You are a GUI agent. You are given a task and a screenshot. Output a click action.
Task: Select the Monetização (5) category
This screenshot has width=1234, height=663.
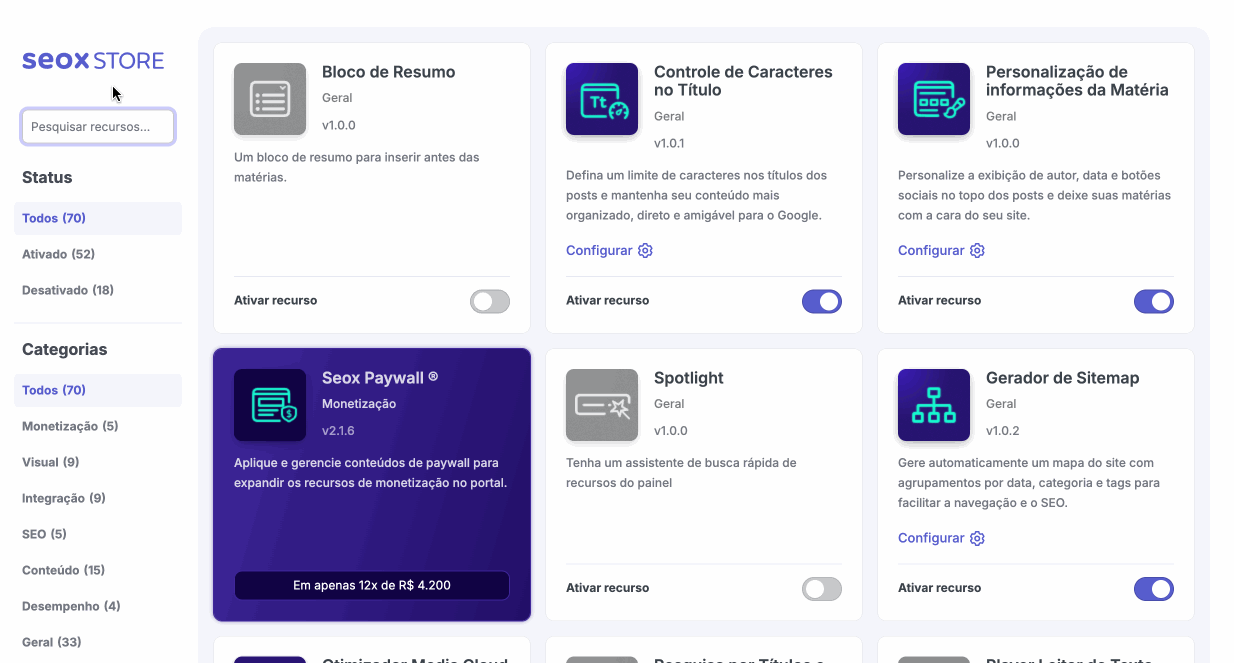pos(98,426)
